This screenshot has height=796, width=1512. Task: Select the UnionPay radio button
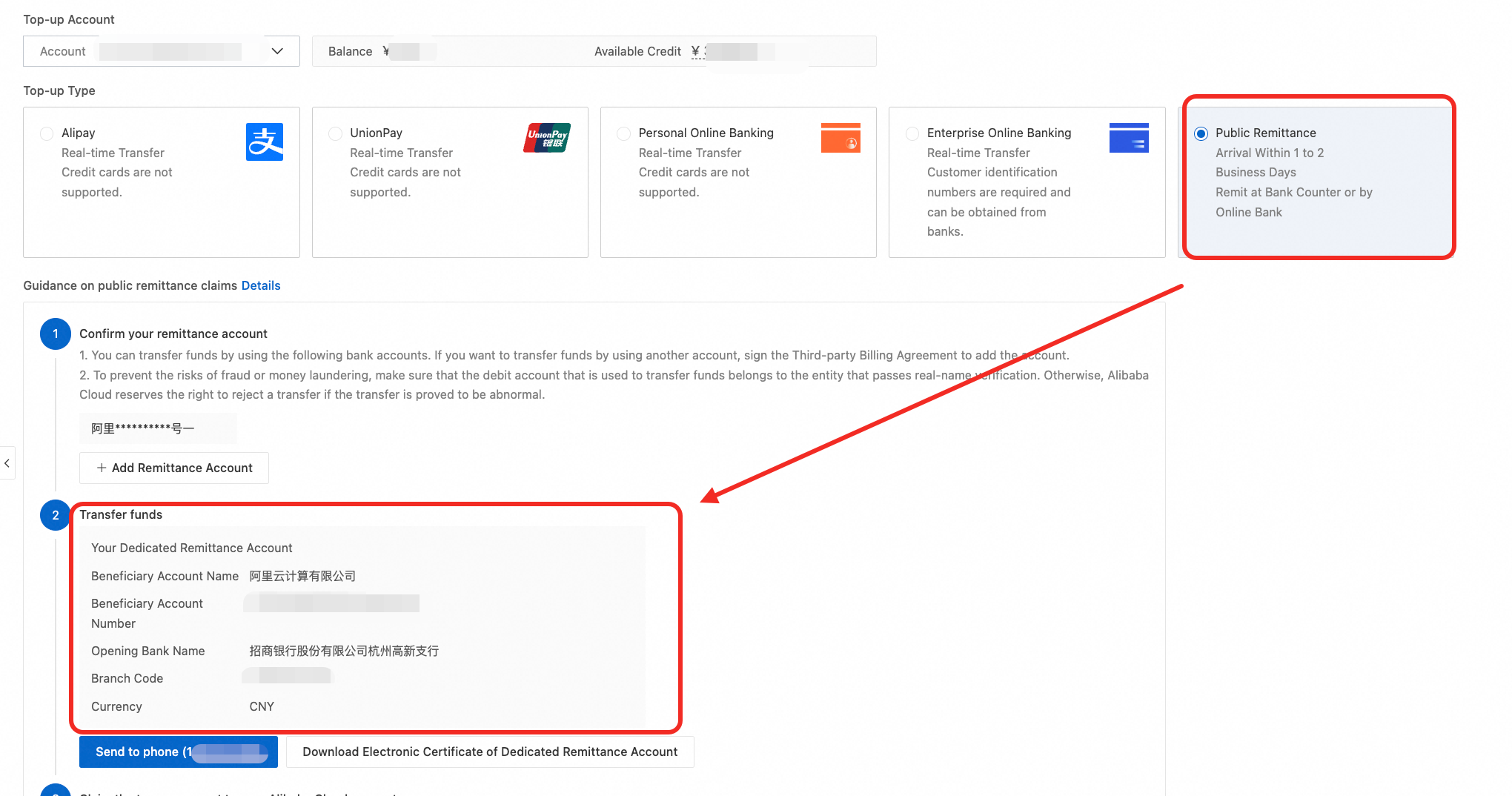(x=335, y=133)
